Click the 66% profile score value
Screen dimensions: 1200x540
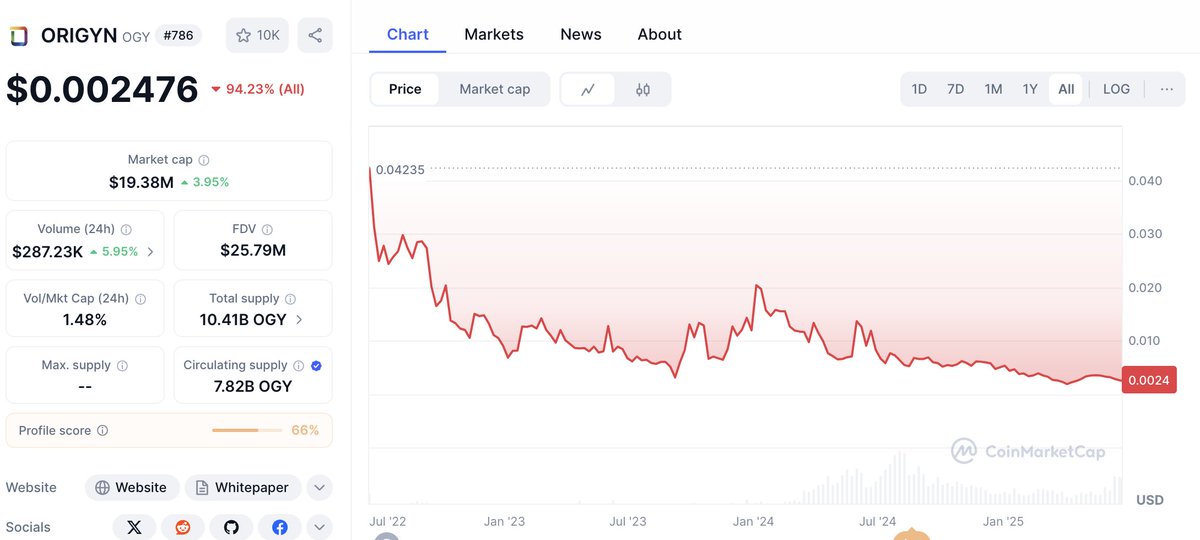point(305,431)
